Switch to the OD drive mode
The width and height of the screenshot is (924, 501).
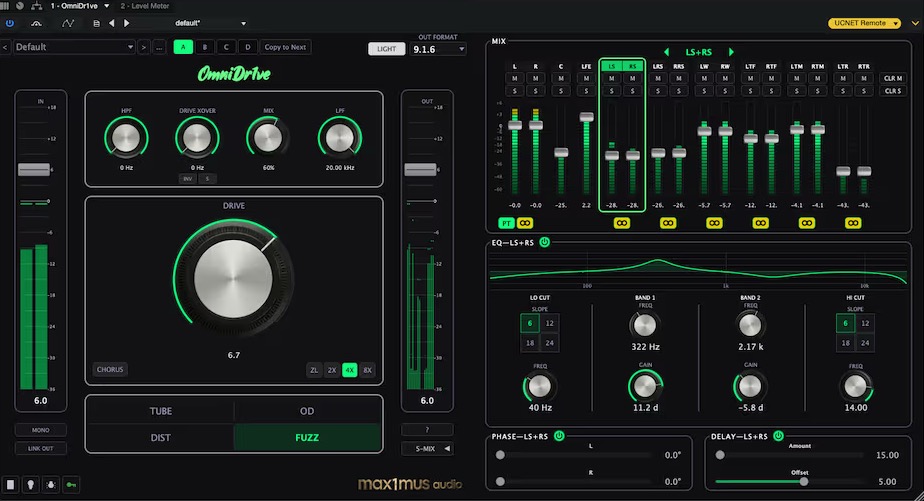point(307,411)
